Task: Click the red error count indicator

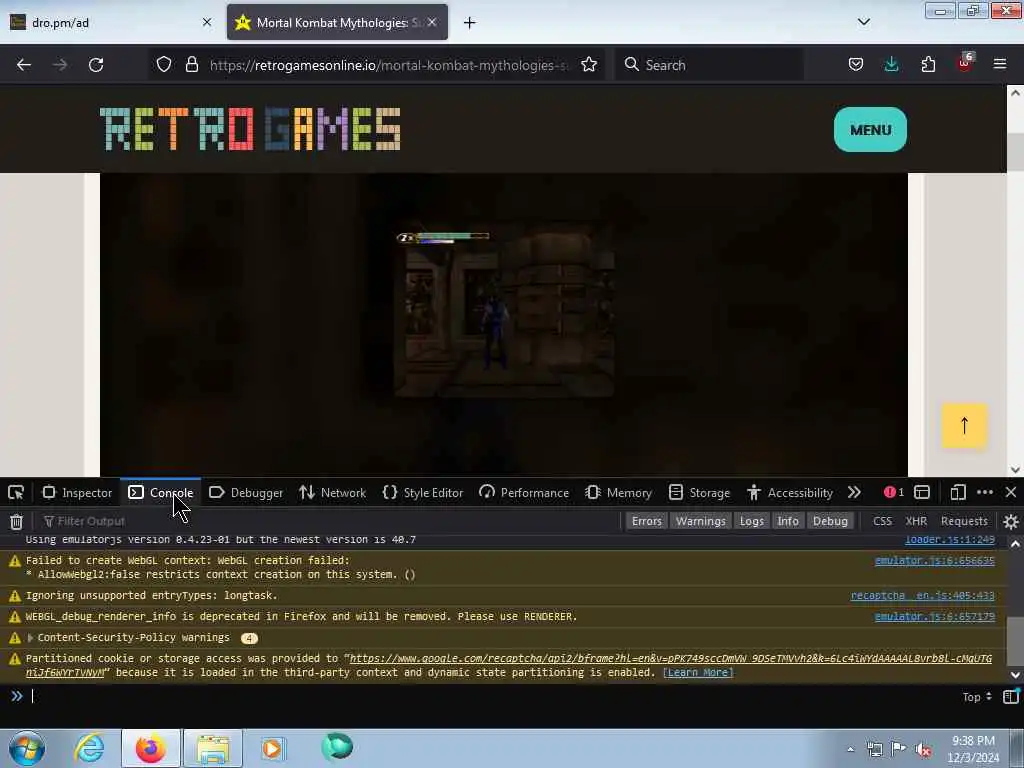Action: point(894,492)
